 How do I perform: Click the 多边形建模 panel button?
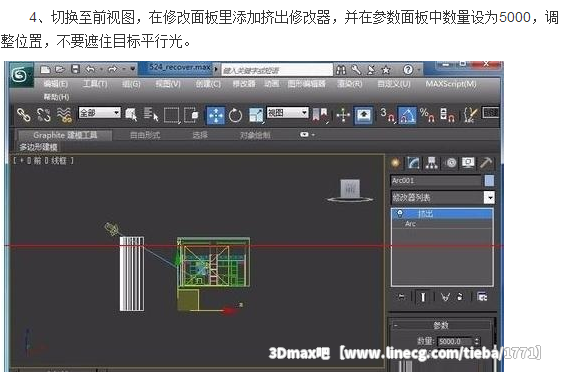click(x=38, y=147)
